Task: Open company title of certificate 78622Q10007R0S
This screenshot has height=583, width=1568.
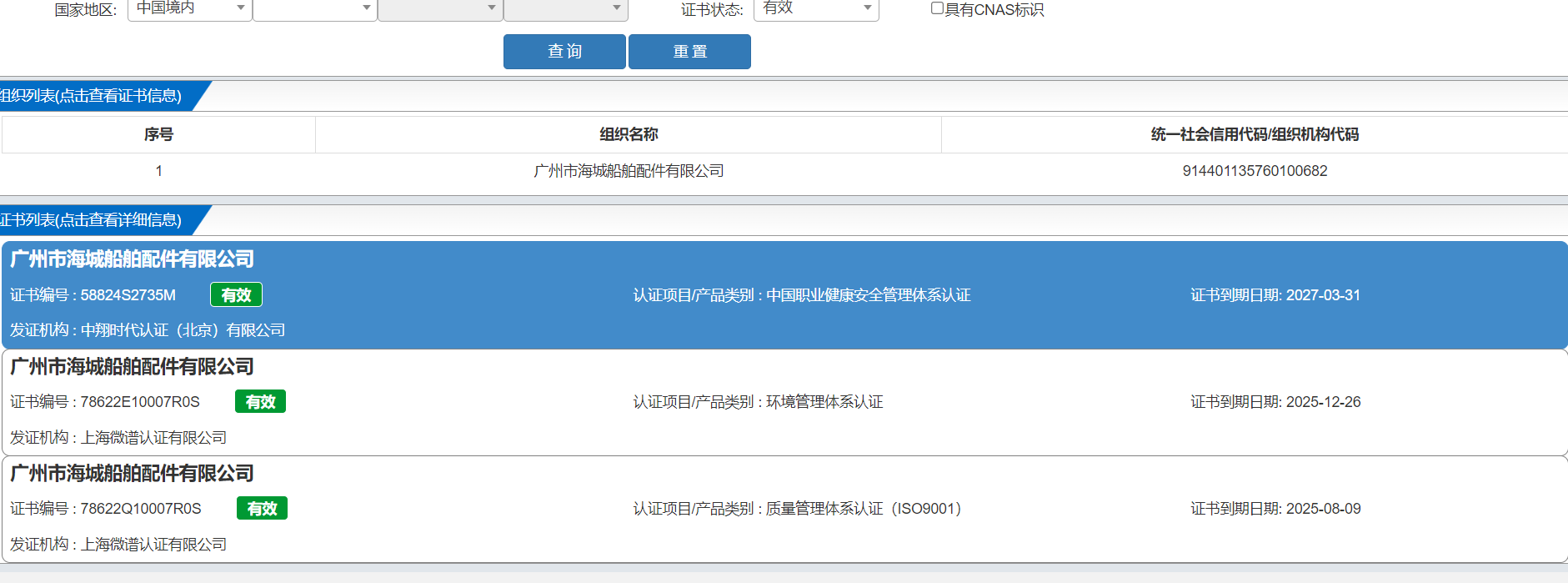Action: (x=132, y=474)
